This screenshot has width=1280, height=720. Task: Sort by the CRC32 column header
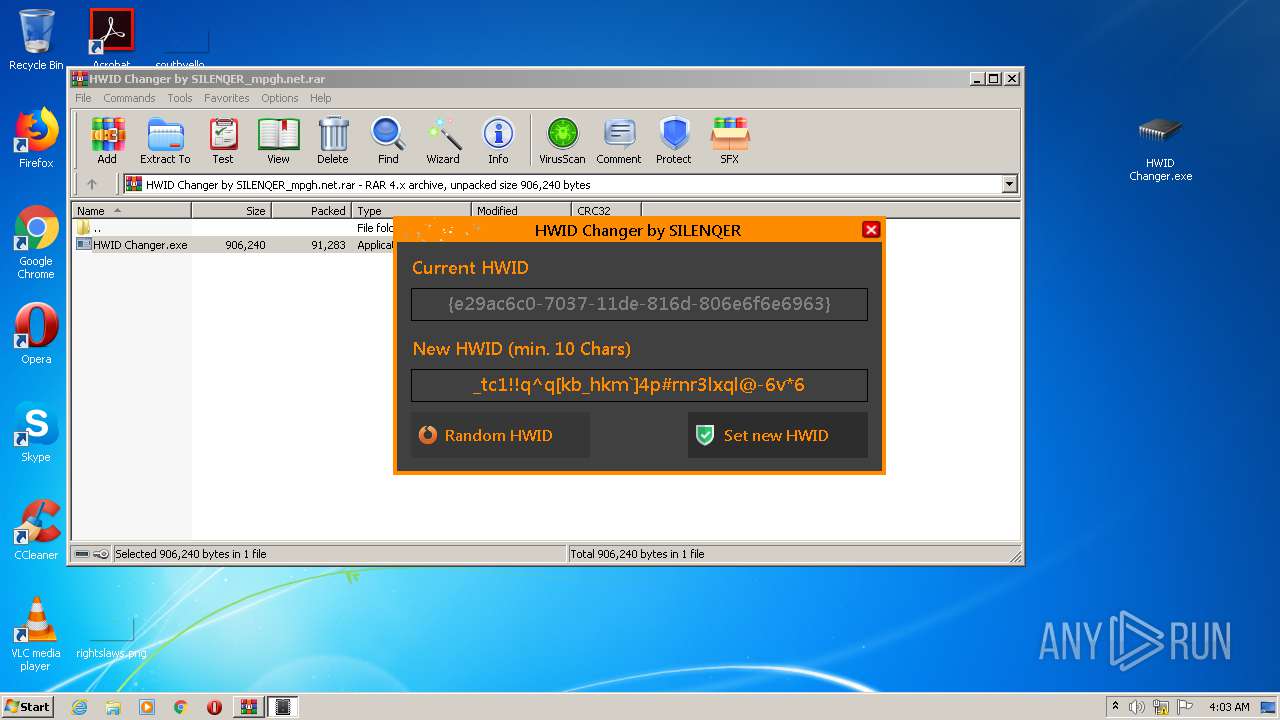[x=606, y=210]
